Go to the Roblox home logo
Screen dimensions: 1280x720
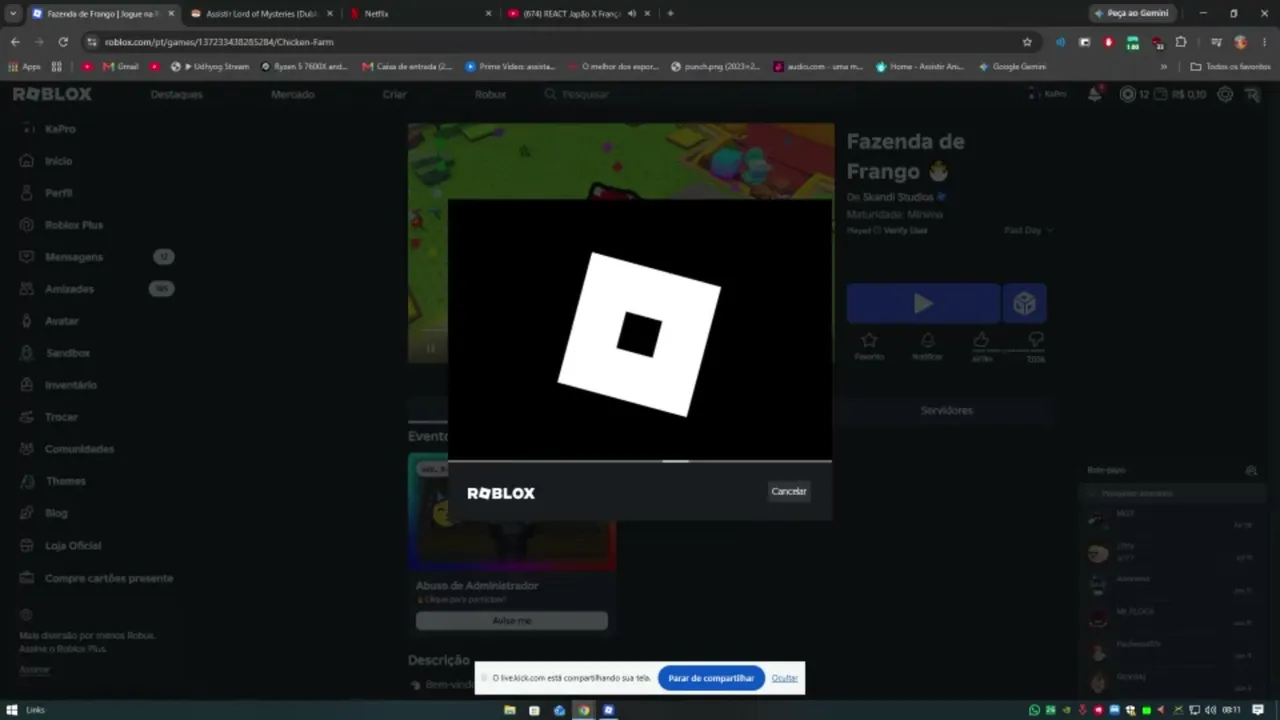52,94
